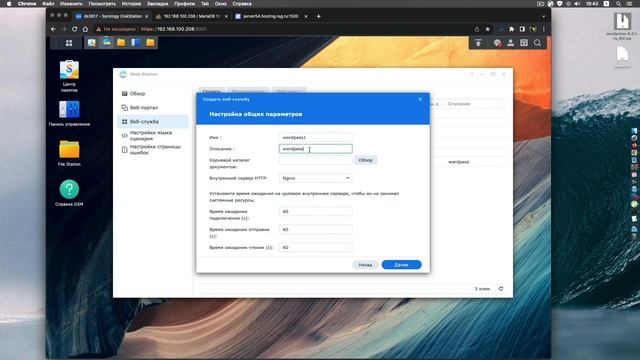Switch to the server54.hosting.reg.ru tab
The height and width of the screenshot is (360, 640).
click(271, 16)
